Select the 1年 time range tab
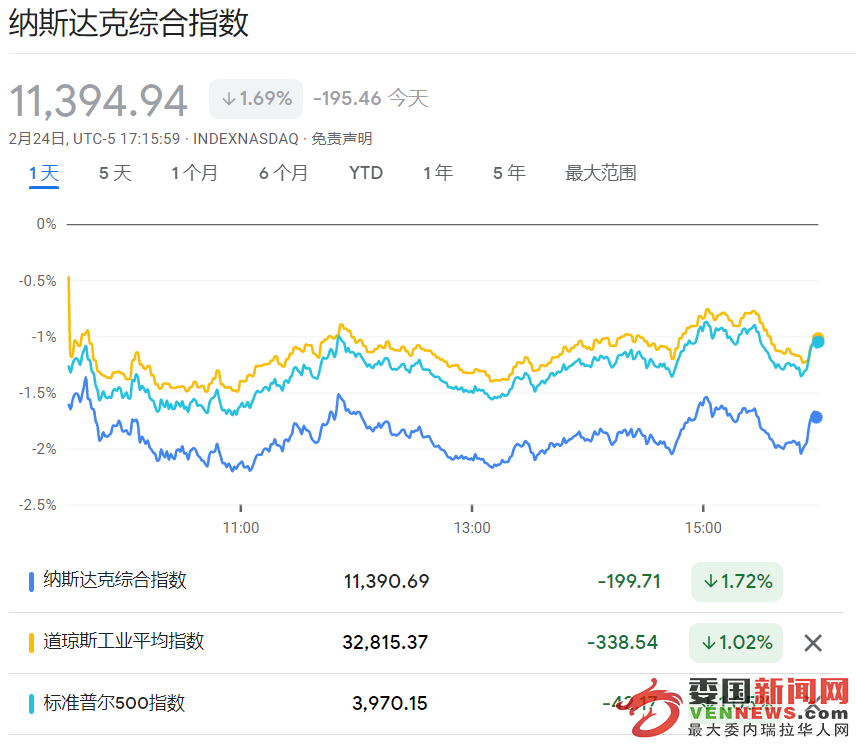856x745 pixels. click(x=438, y=174)
